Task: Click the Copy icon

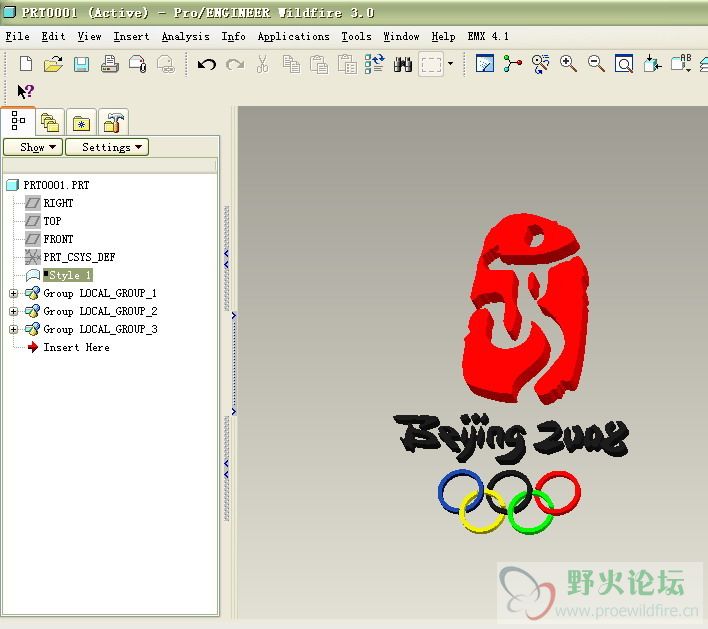Action: click(x=291, y=64)
